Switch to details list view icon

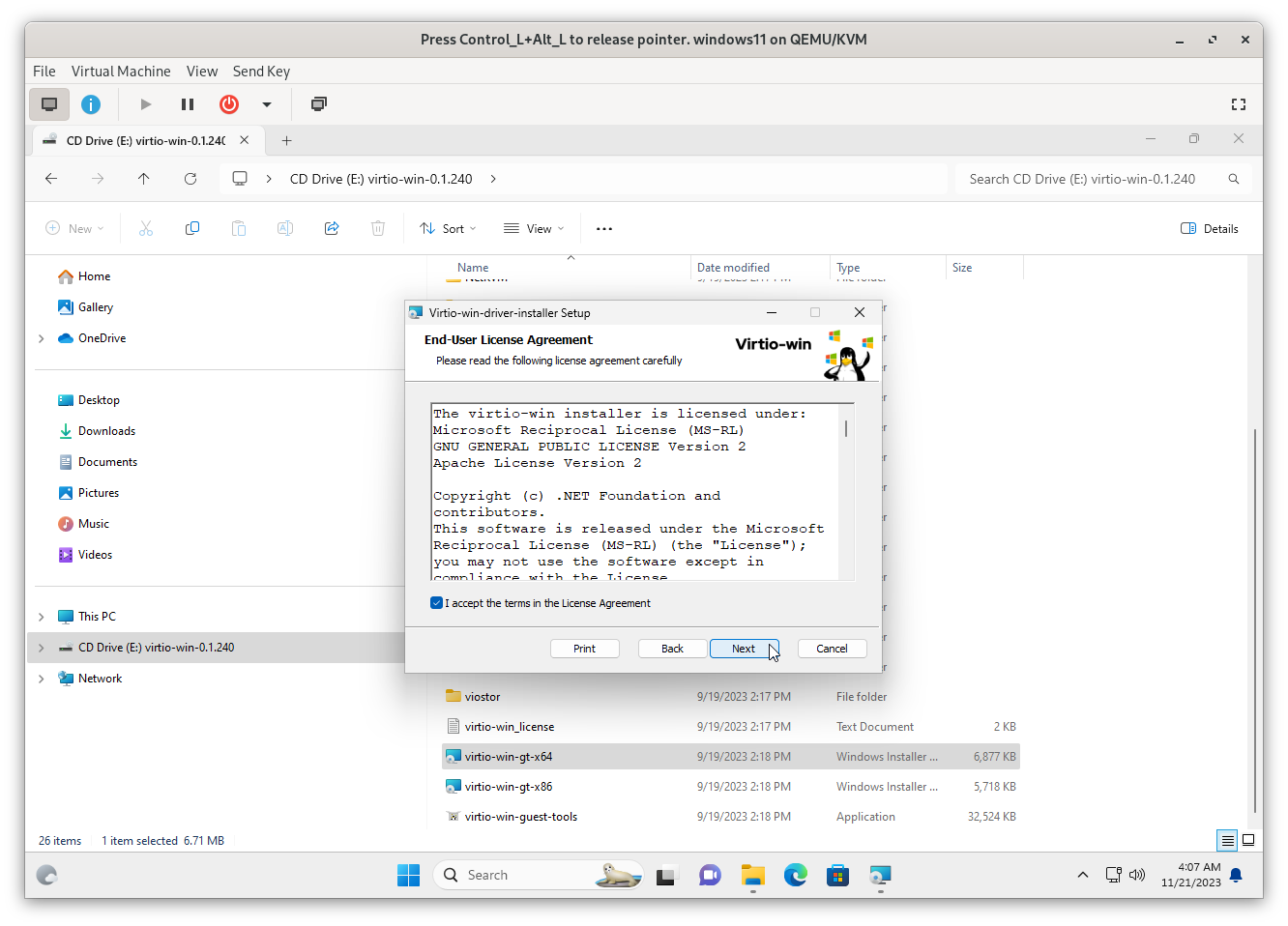point(1228,841)
